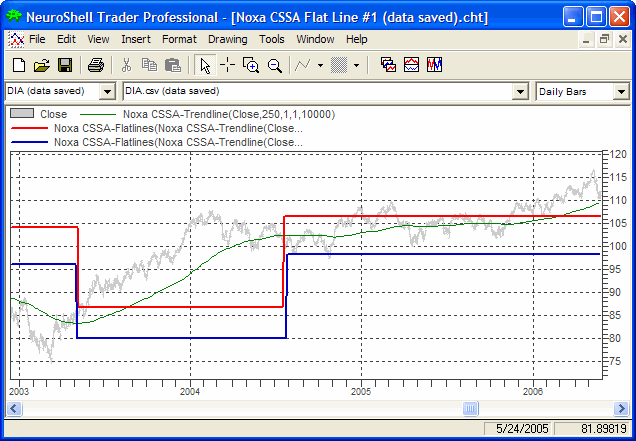Open the fill pattern dropdown arrow
This screenshot has height=441, width=636.
tap(357, 65)
